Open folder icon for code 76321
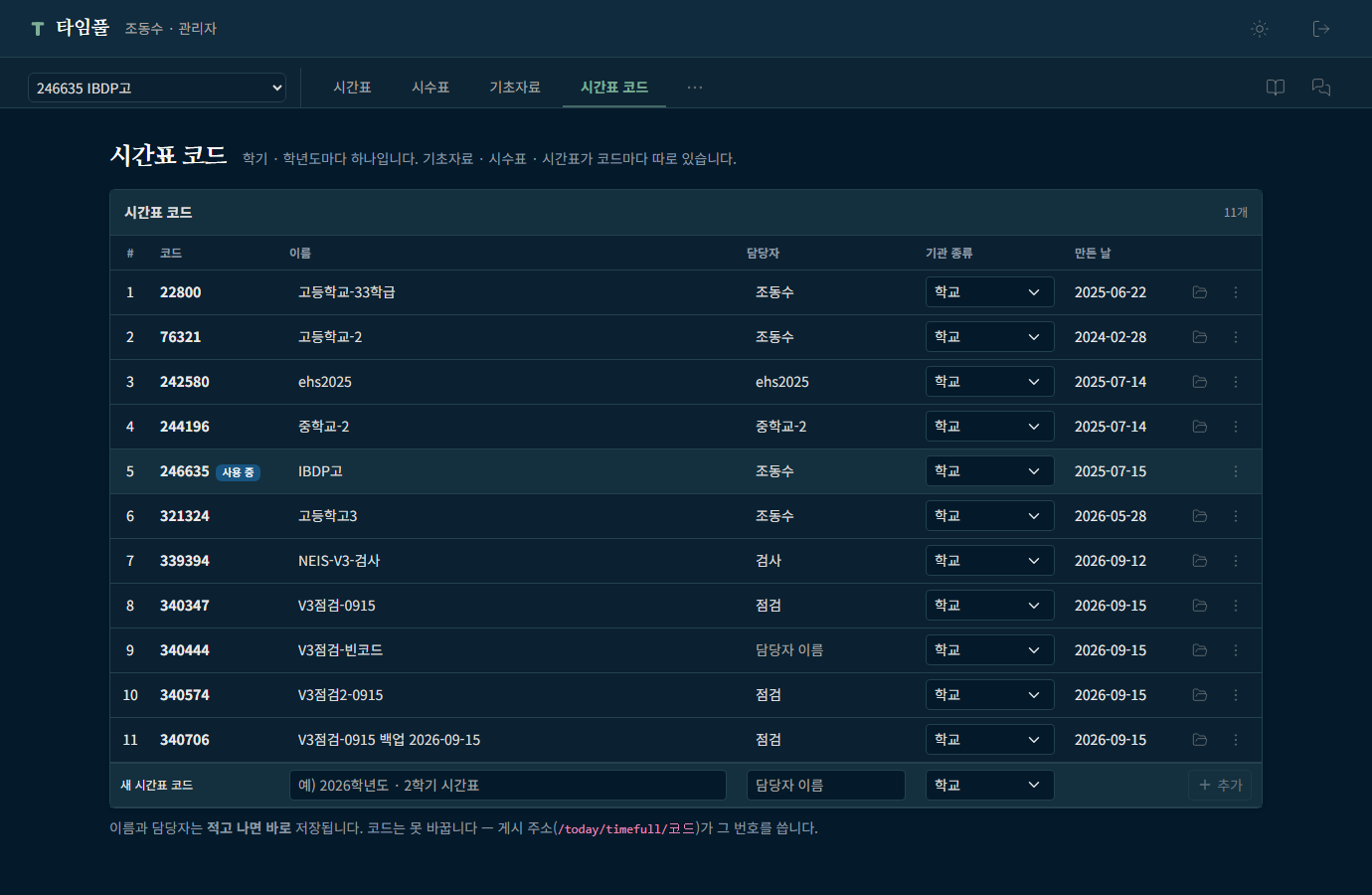Viewport: 1372px width, 895px height. coord(1200,337)
